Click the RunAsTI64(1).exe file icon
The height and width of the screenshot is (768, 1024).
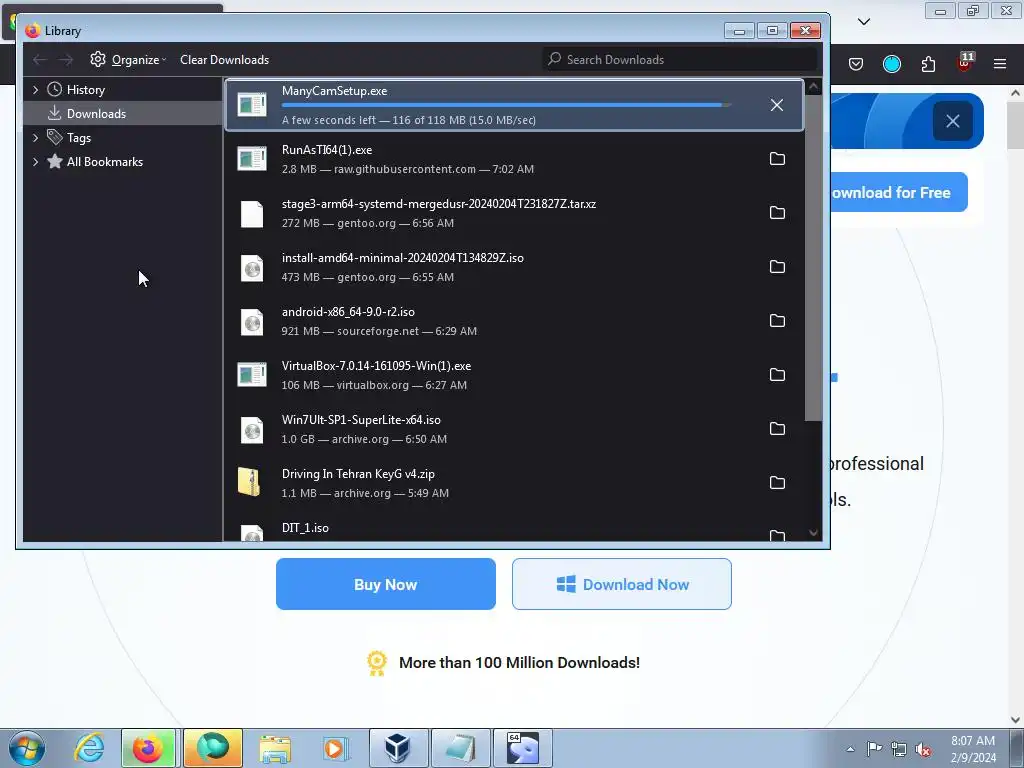click(x=252, y=159)
